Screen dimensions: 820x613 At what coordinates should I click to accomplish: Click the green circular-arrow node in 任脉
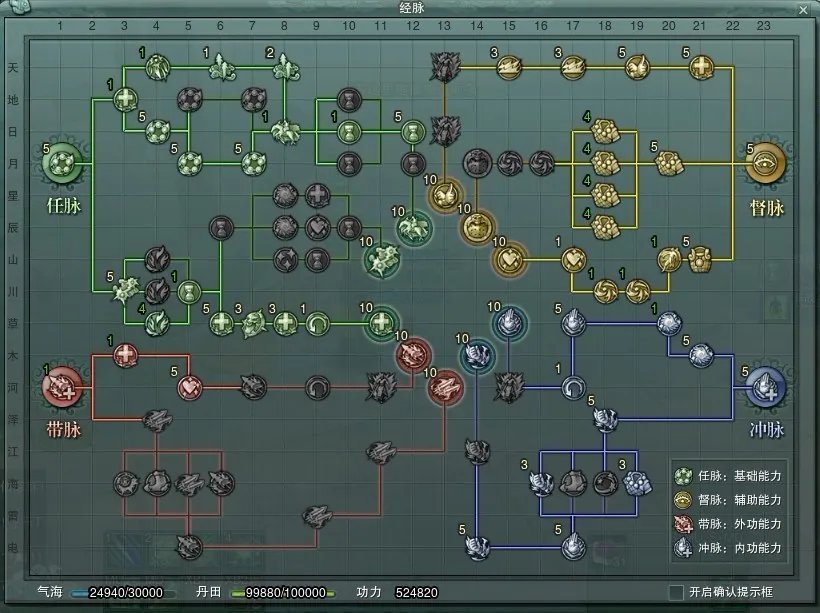tap(316, 323)
